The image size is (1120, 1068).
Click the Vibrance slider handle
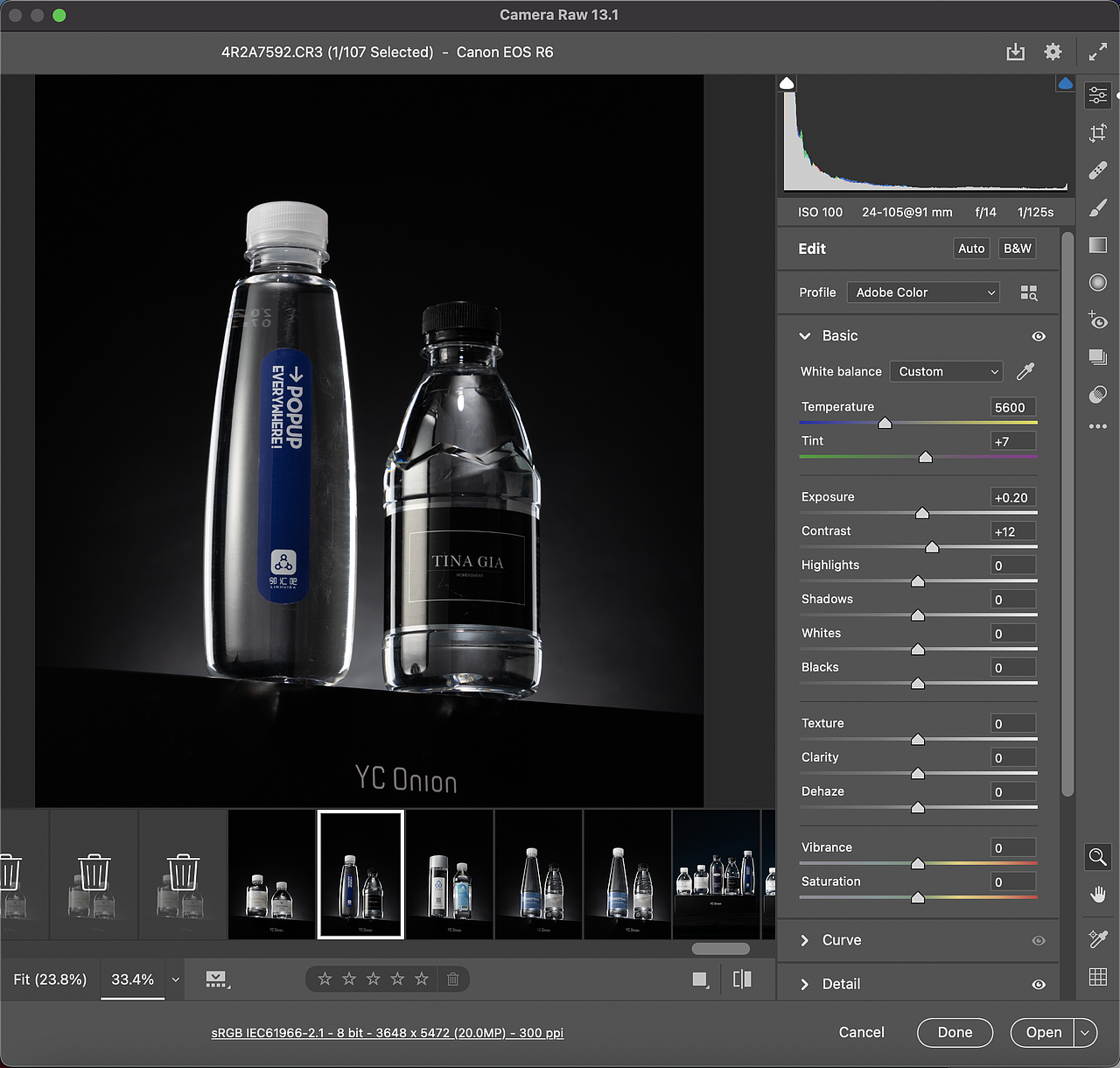pyautogui.click(x=918, y=864)
